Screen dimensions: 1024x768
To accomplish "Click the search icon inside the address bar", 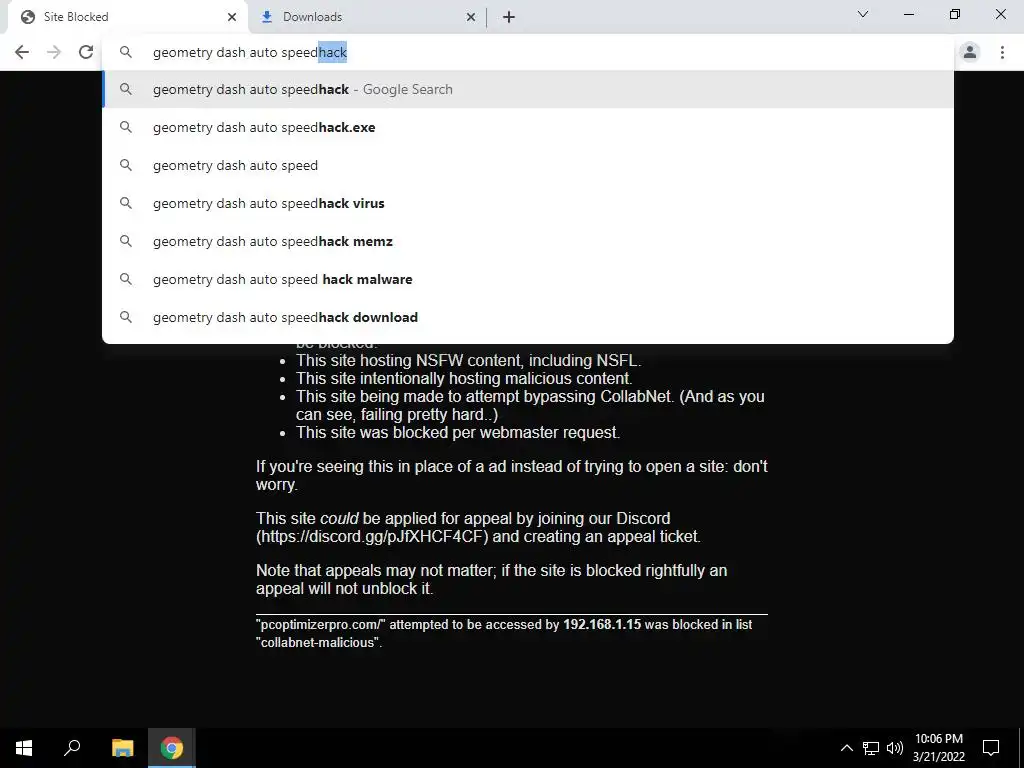I will coord(126,52).
